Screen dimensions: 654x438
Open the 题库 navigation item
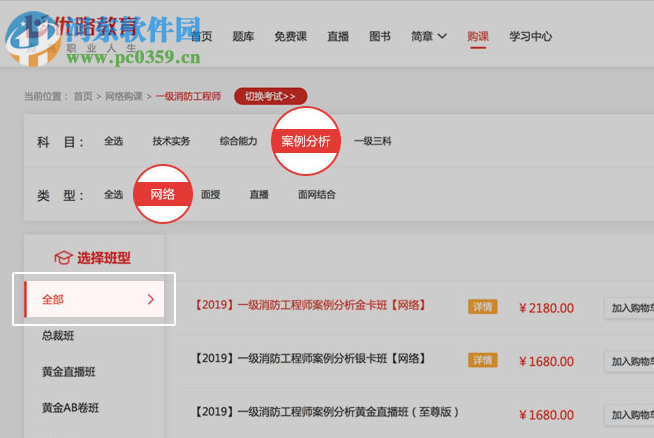coord(243,37)
